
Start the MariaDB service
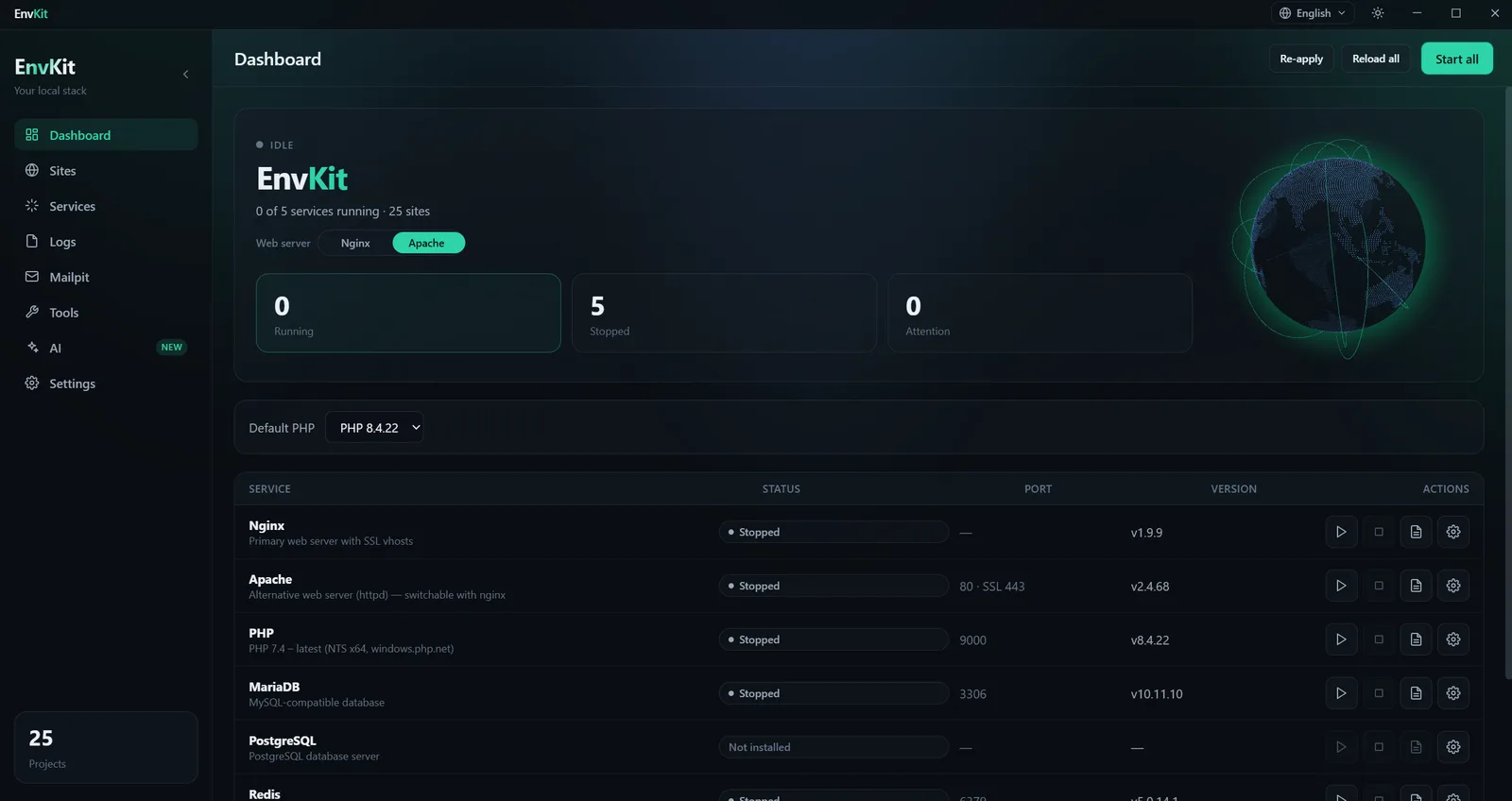1340,693
